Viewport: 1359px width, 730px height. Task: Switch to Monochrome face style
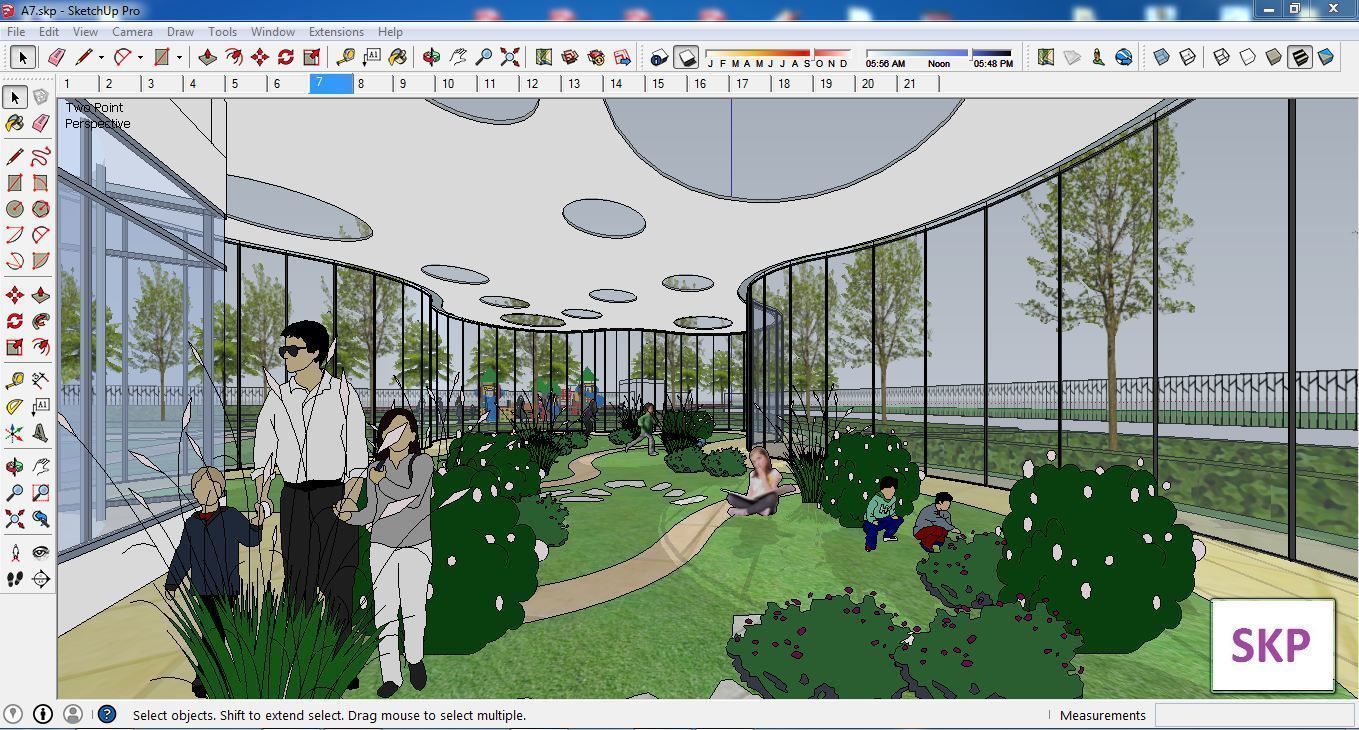pyautogui.click(x=1326, y=57)
